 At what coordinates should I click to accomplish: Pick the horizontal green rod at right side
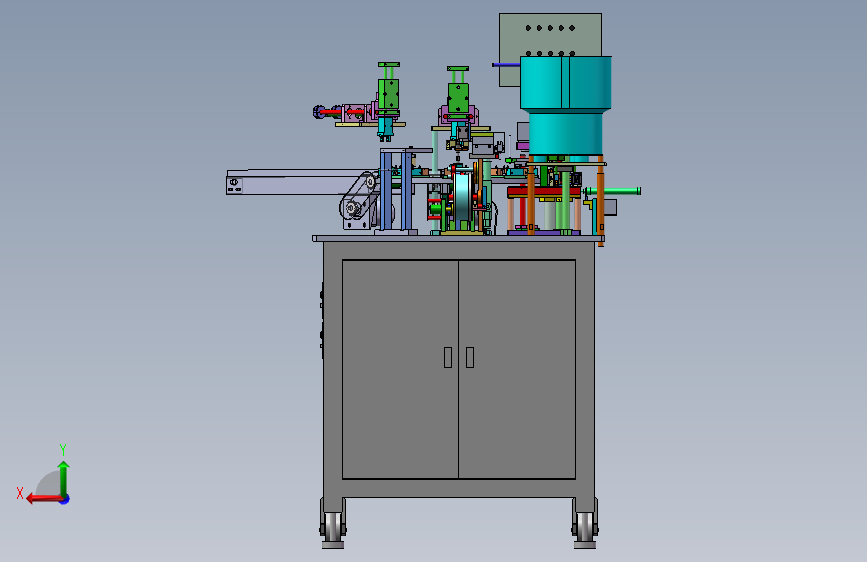pyautogui.click(x=613, y=191)
